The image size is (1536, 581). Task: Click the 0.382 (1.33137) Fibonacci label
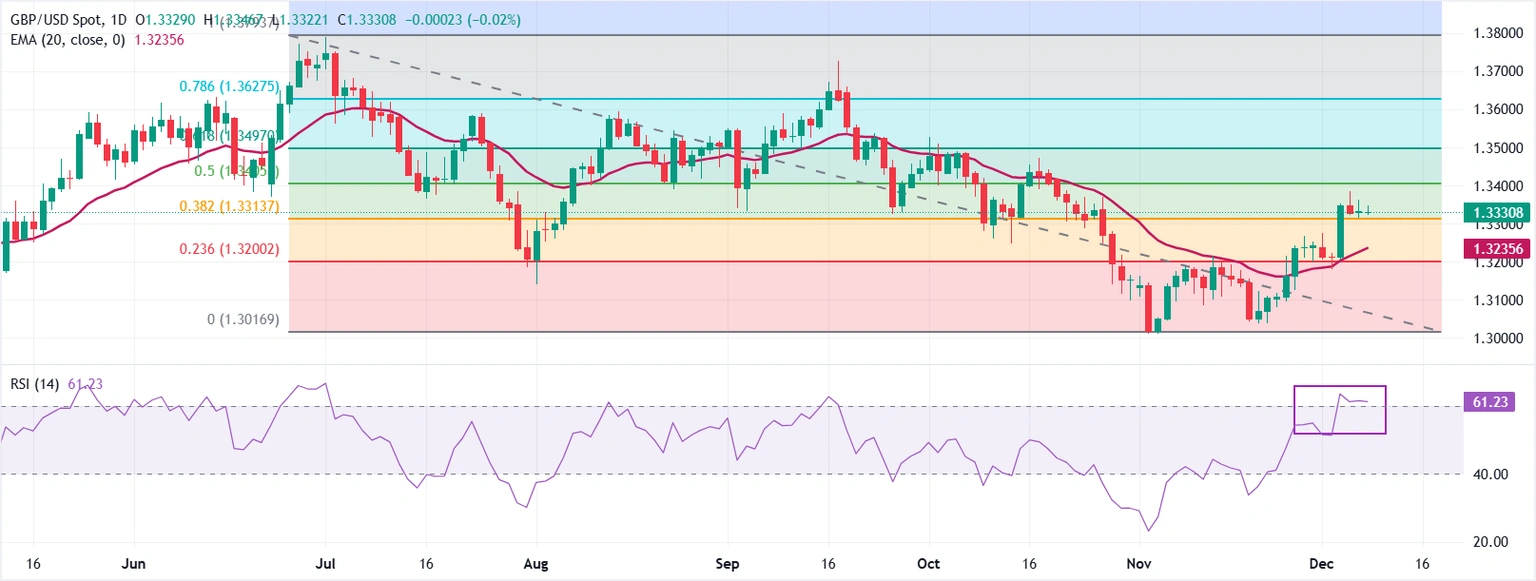[x=228, y=206]
